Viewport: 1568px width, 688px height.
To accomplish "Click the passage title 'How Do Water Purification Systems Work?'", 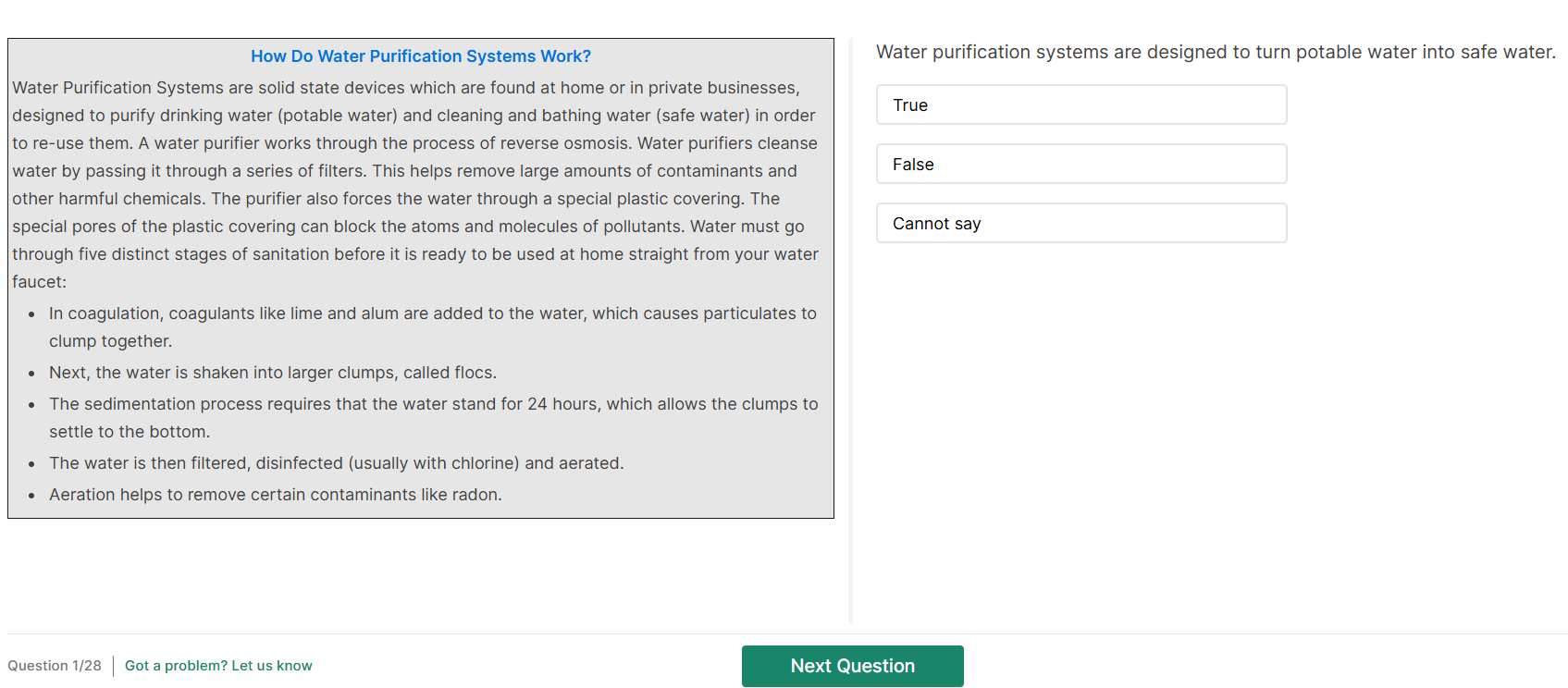I will tap(421, 56).
